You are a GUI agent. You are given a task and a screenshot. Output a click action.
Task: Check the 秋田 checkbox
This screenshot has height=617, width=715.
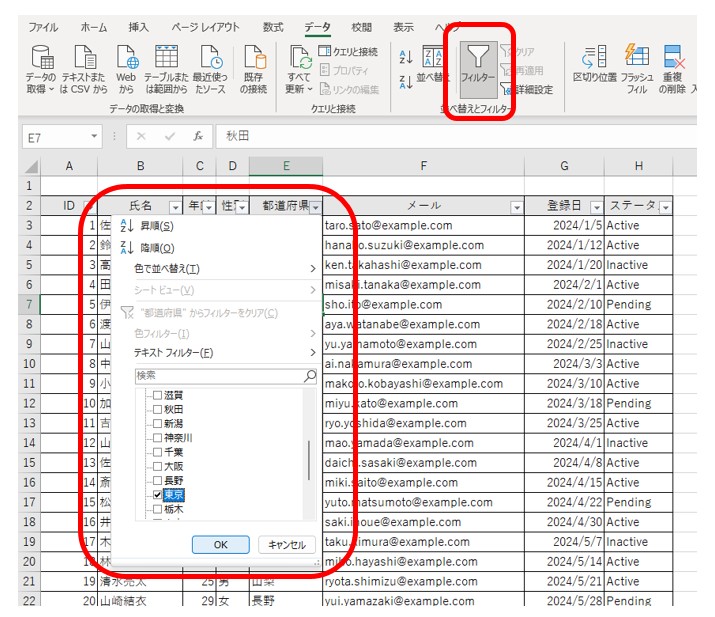tap(157, 409)
